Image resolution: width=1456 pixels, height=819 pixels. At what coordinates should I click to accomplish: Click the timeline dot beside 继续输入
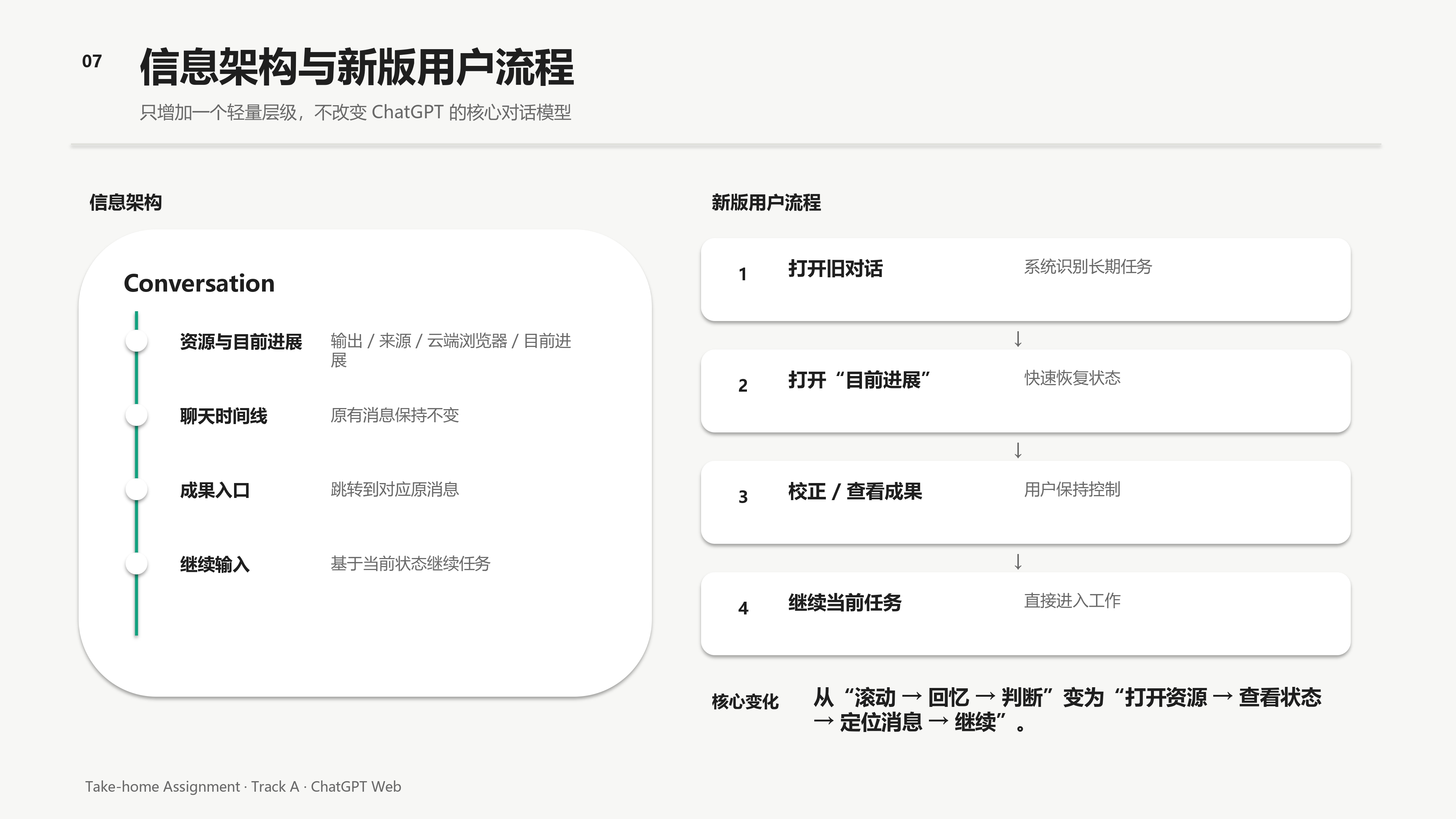click(x=136, y=563)
